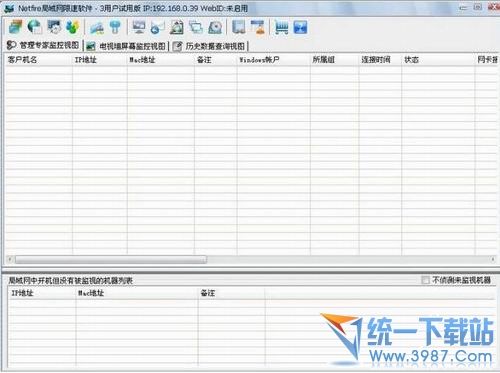500x373 pixels.
Task: Click the colorful users group icon
Action: click(73, 27)
